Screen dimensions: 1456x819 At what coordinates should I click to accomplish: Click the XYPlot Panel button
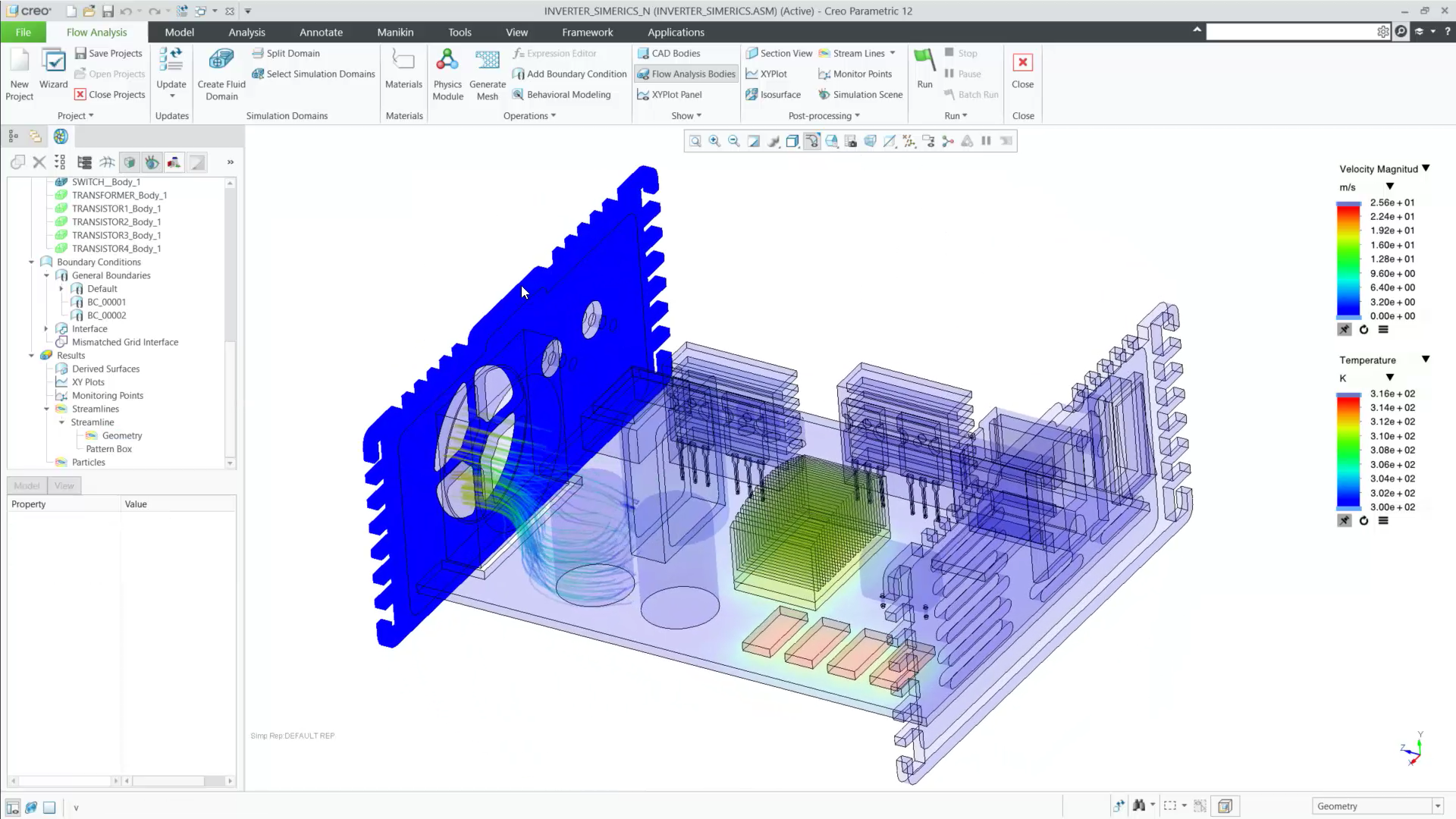coord(670,94)
